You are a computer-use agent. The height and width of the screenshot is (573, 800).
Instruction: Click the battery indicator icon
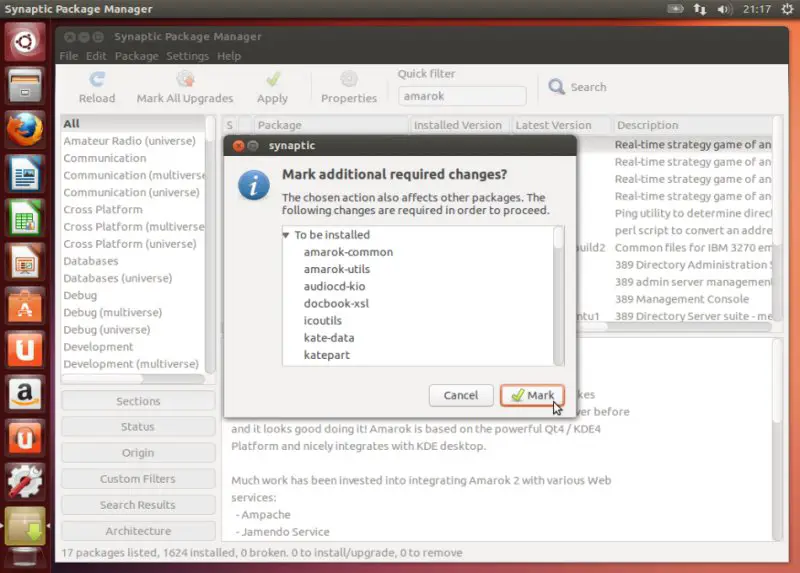pyautogui.click(x=675, y=9)
